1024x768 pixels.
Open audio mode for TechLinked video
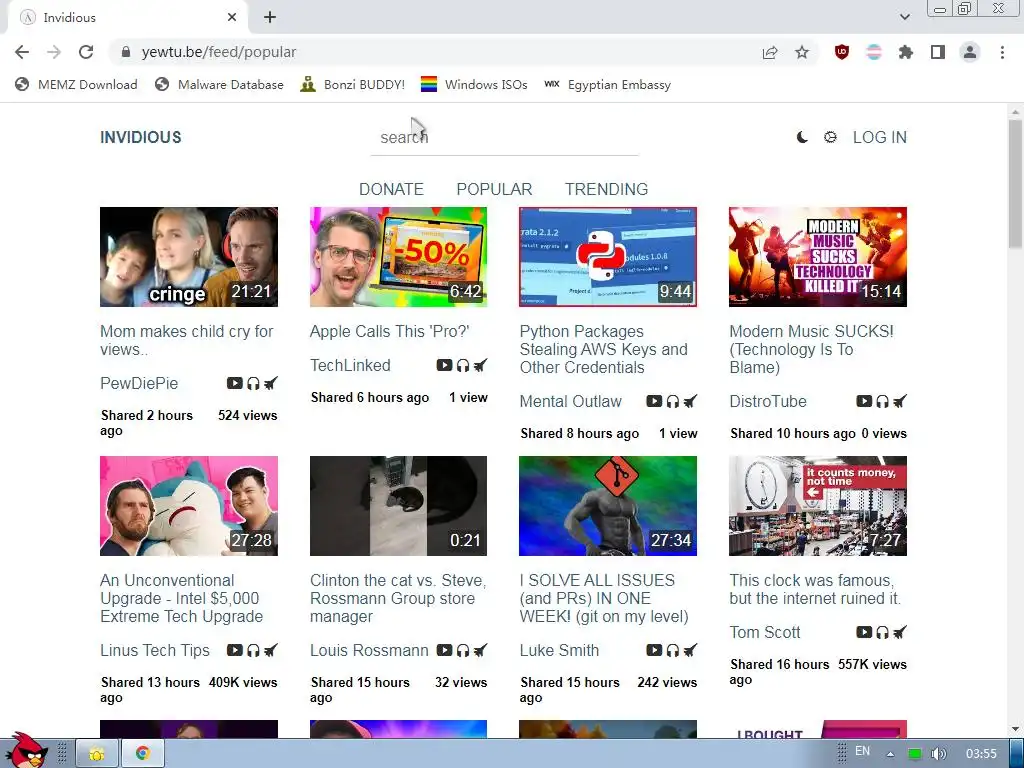tap(462, 365)
